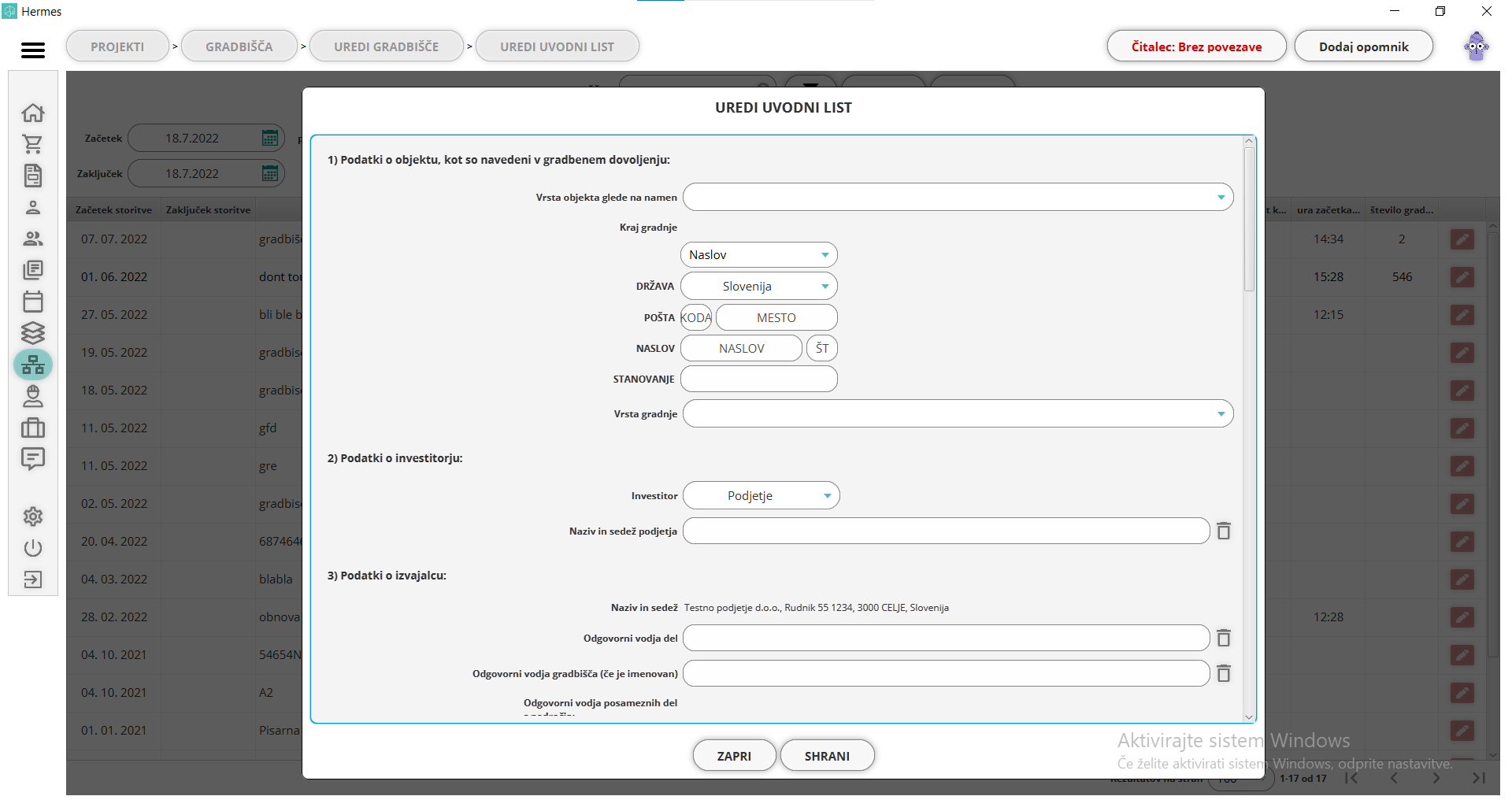Viewport: 1512px width, 811px height.
Task: Open calendar picker for Začetek date
Action: point(270,138)
